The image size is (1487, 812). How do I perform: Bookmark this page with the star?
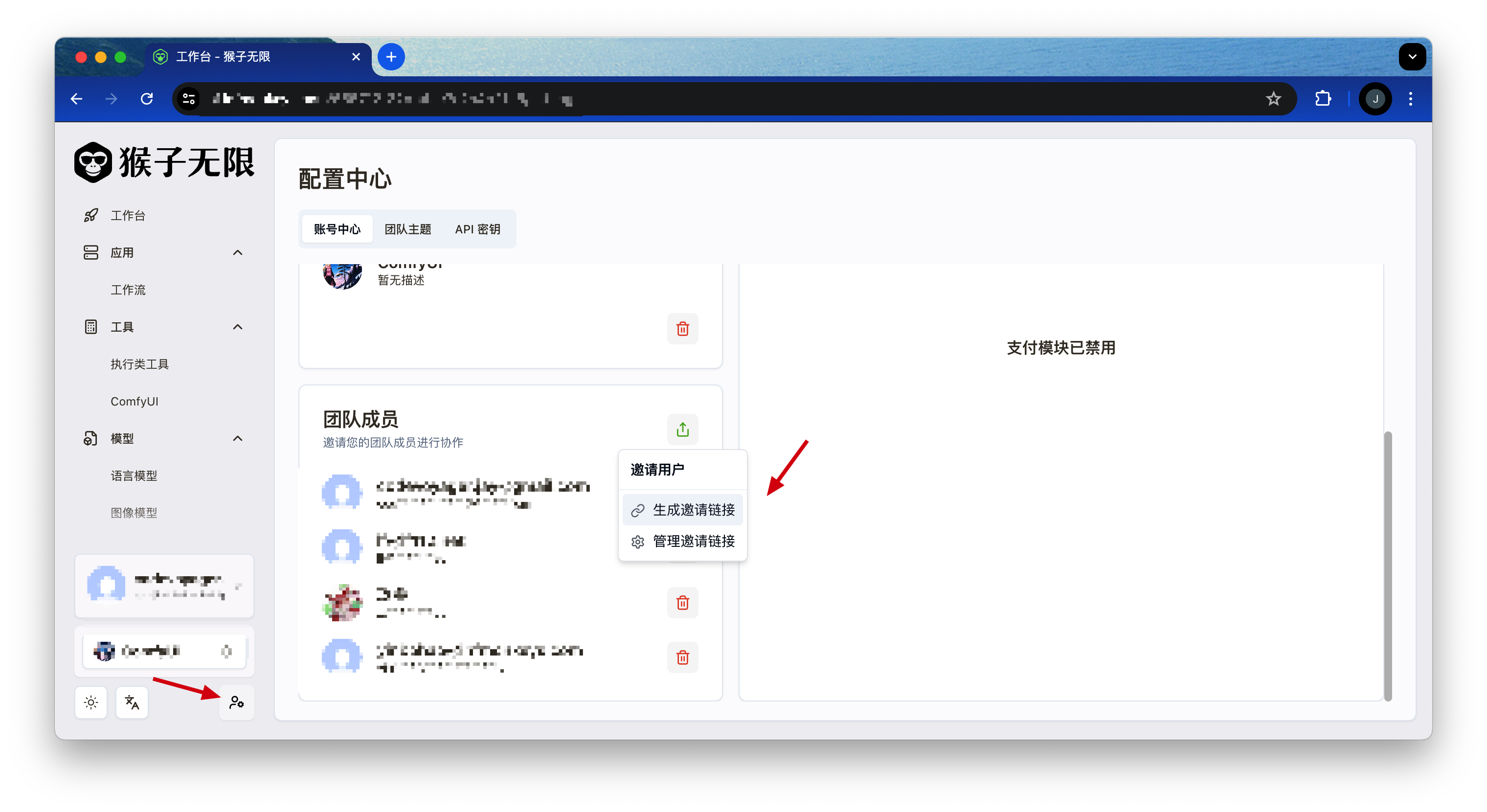pos(1273,99)
